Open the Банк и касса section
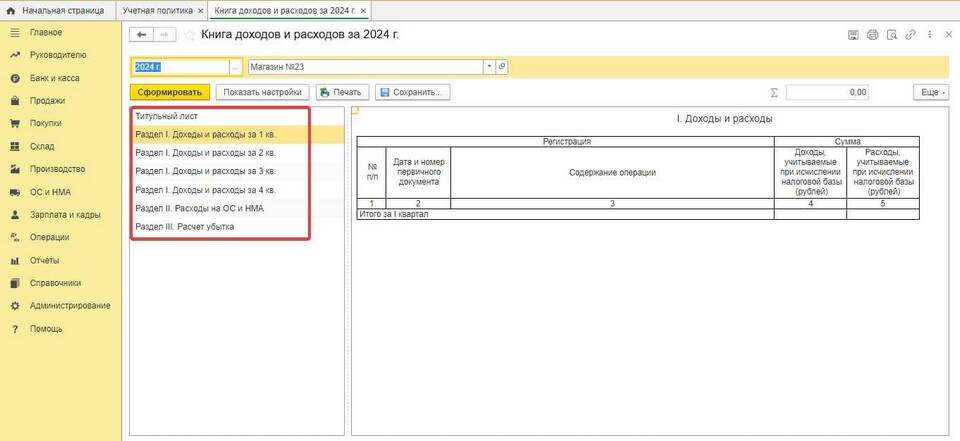960x441 pixels. (x=54, y=78)
